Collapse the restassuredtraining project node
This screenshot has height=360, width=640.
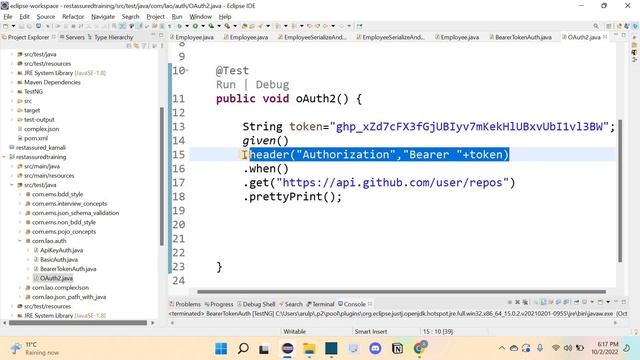(4, 157)
